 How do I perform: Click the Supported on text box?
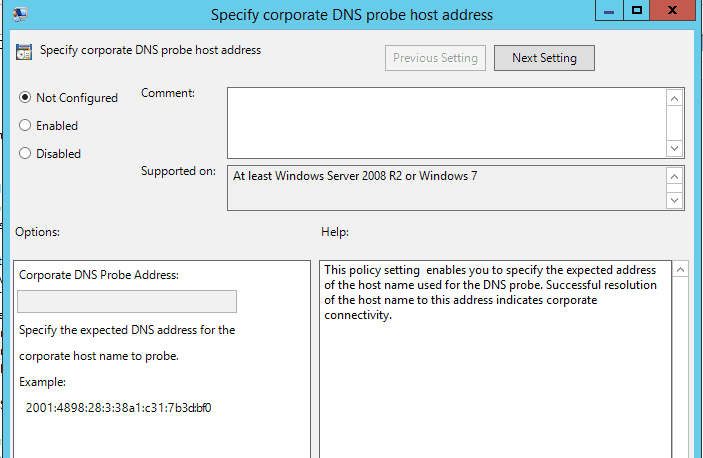pyautogui.click(x=447, y=188)
